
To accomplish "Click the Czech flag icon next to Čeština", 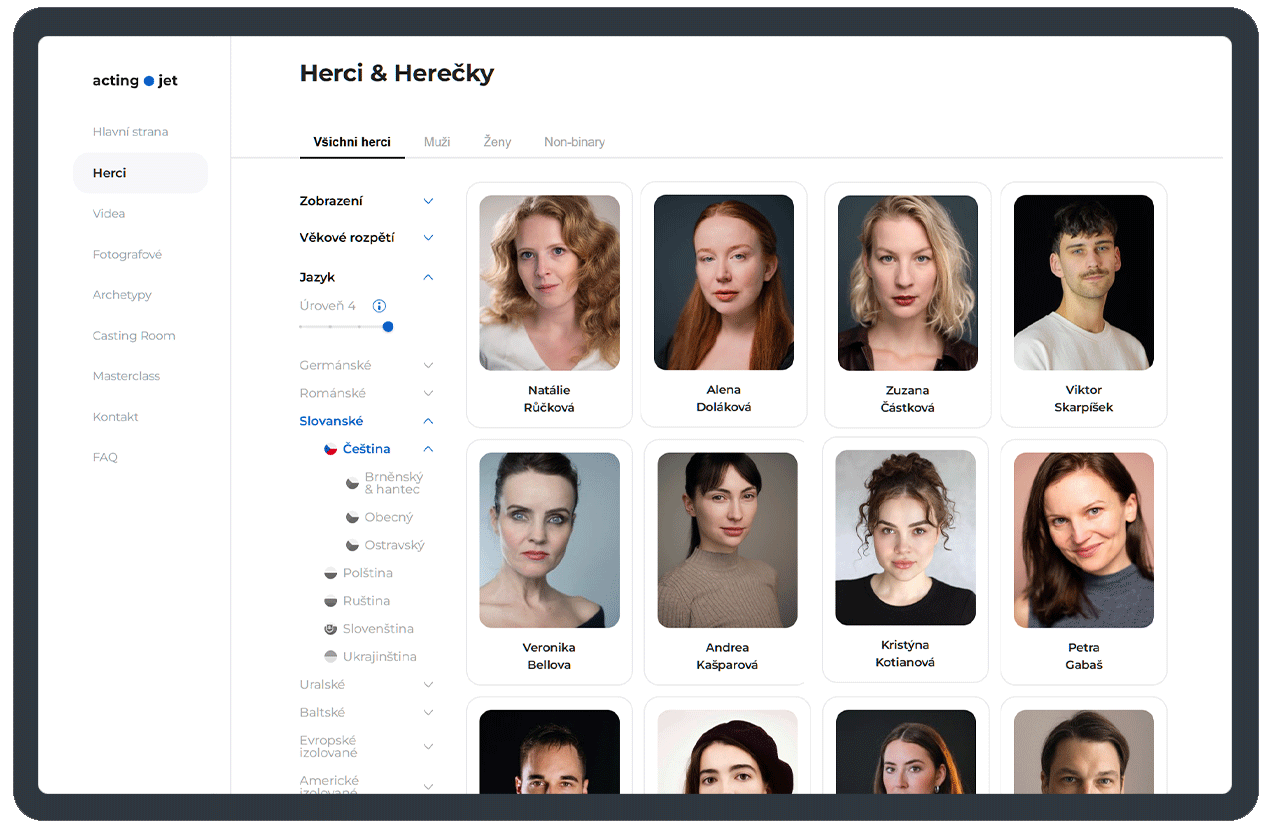I will (330, 449).
